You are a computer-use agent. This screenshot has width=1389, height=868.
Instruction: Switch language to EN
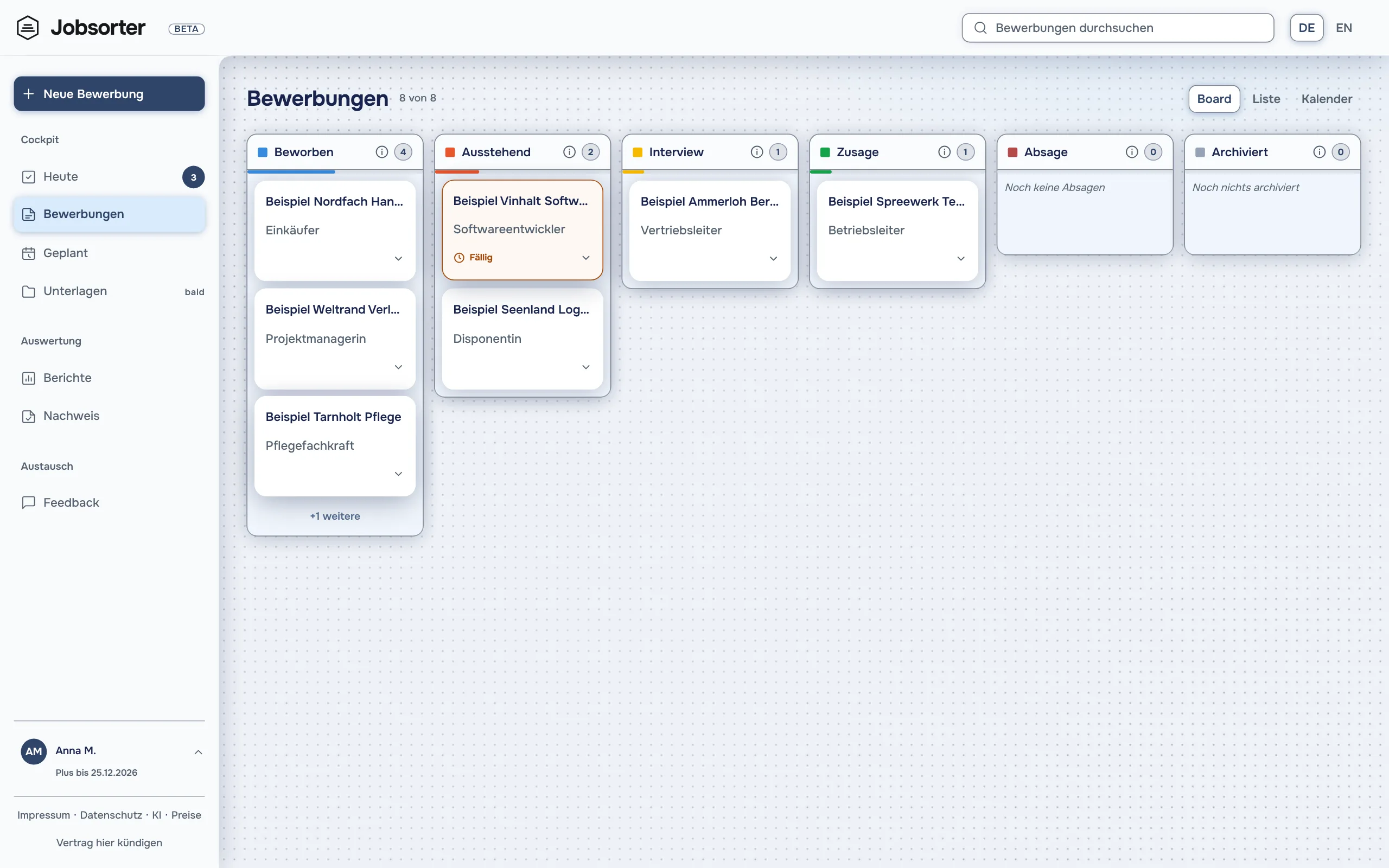[x=1343, y=28]
